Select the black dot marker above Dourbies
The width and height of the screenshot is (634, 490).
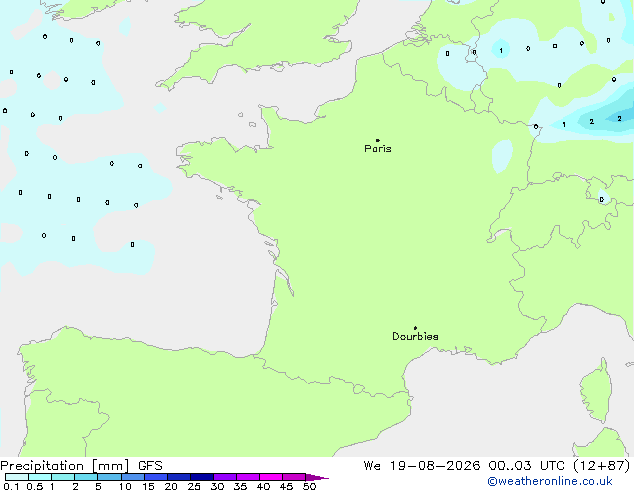(x=415, y=328)
